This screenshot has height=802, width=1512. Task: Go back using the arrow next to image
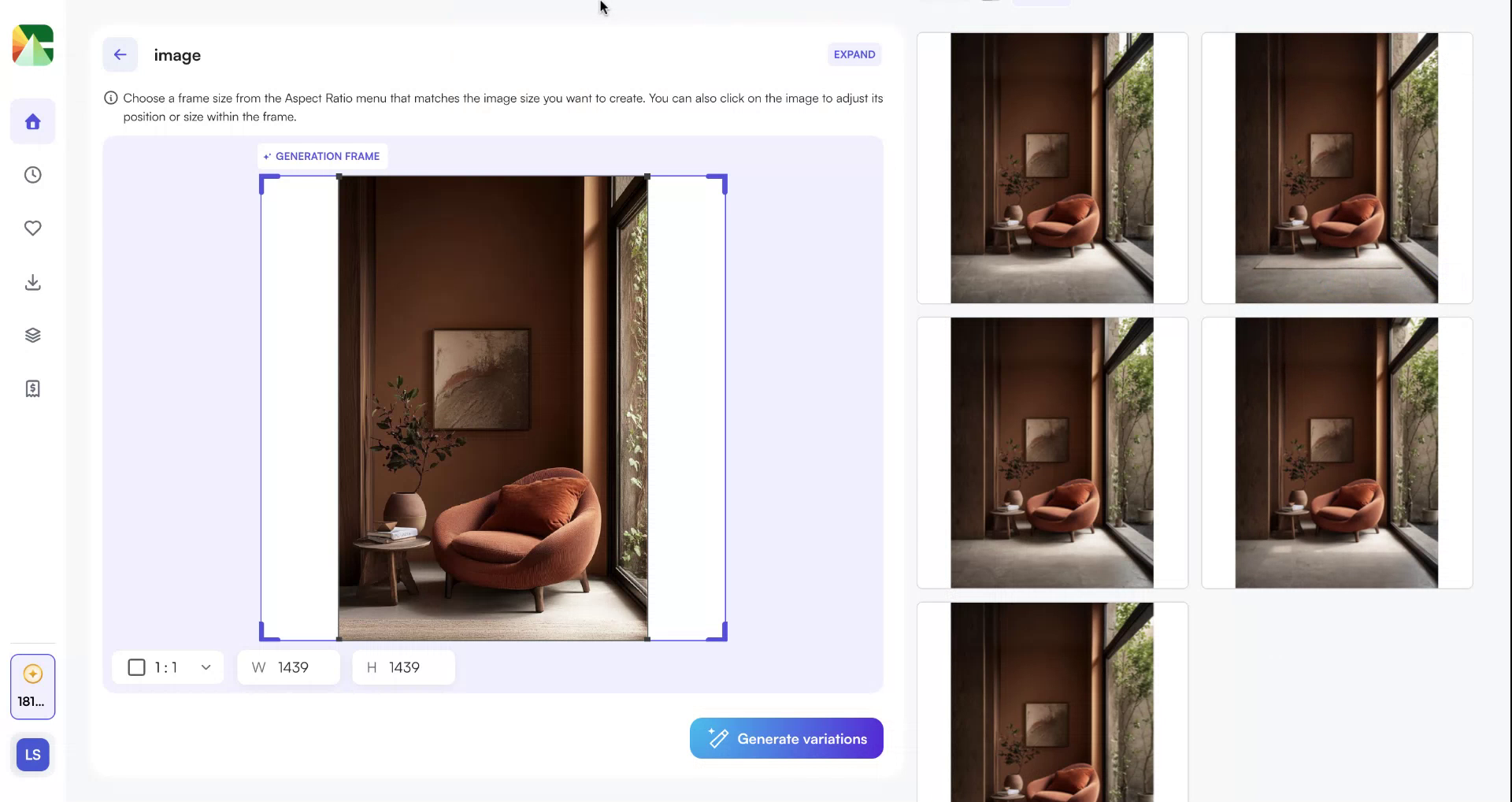pos(120,54)
